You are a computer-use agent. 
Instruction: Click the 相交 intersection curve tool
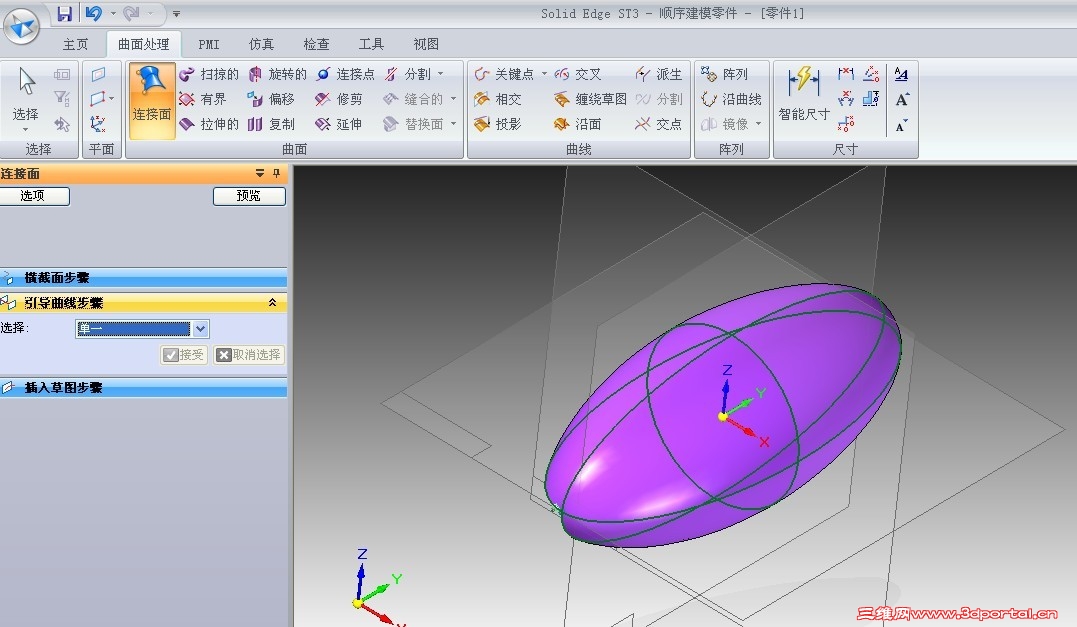tap(498, 100)
